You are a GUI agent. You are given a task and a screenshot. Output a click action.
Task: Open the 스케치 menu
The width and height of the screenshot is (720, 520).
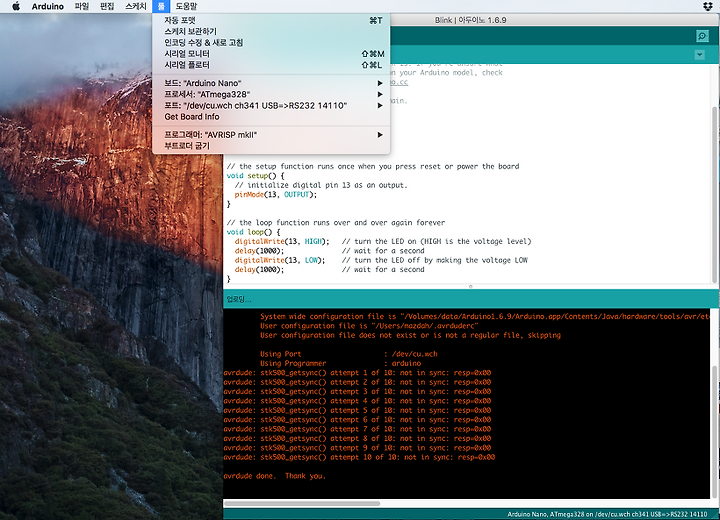click(x=135, y=6)
